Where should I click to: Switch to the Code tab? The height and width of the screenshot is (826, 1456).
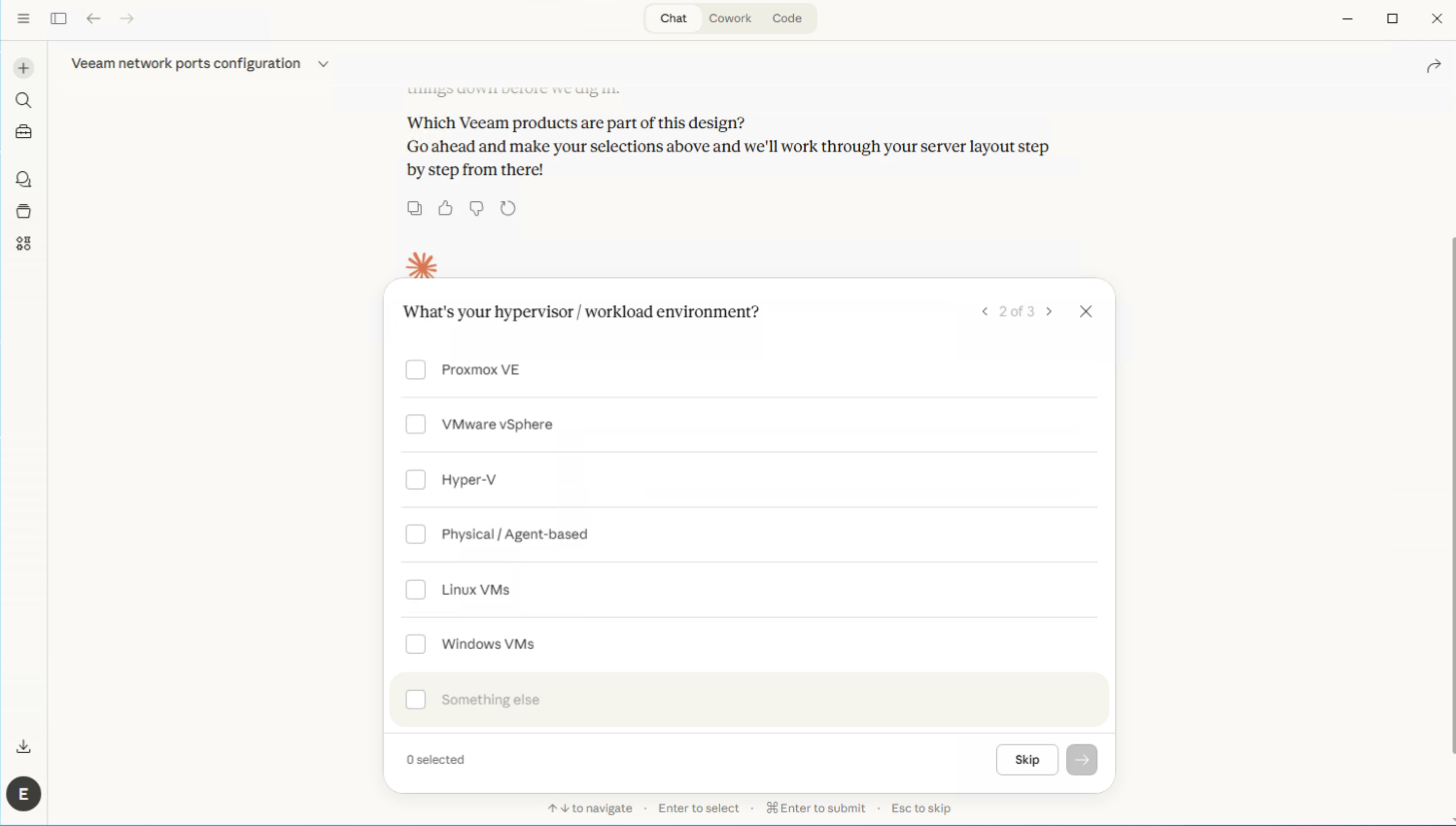786,19
